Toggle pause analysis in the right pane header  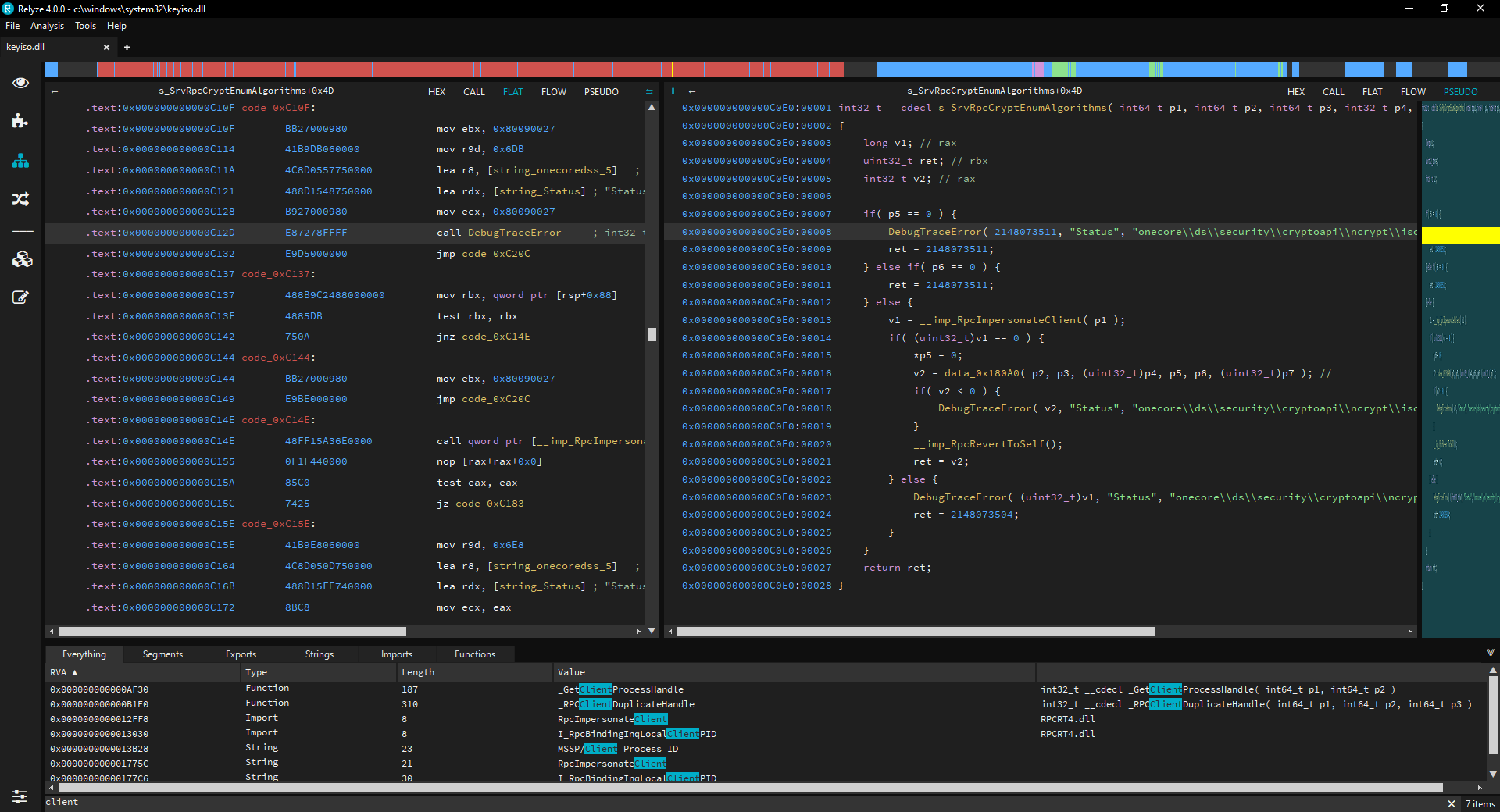tap(673, 91)
